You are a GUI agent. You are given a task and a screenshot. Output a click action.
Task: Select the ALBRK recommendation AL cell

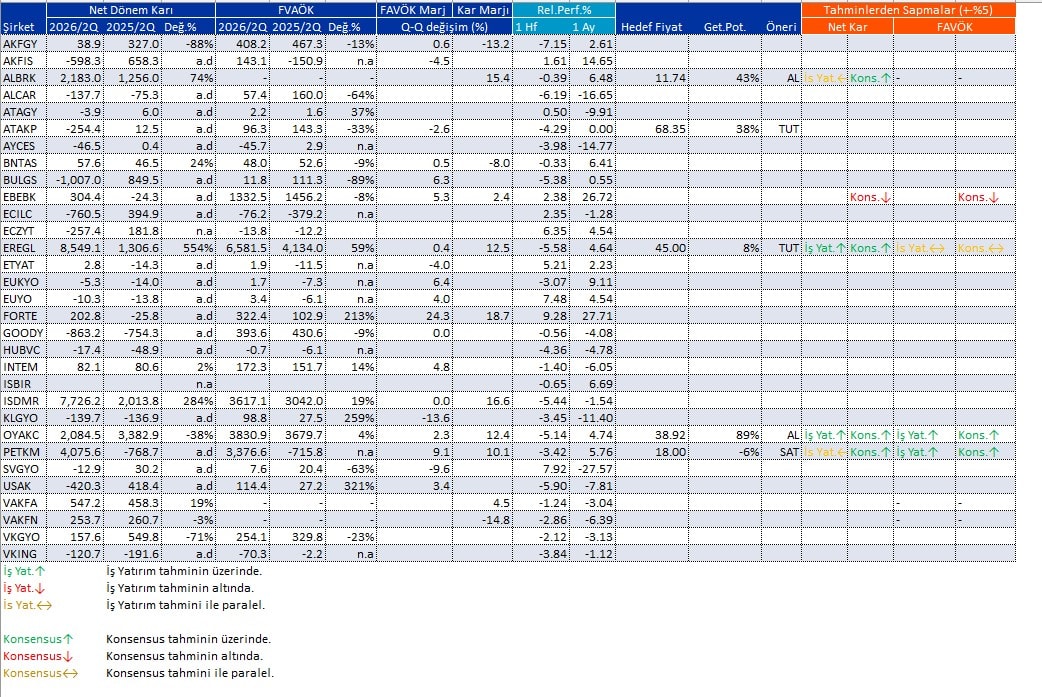781,78
